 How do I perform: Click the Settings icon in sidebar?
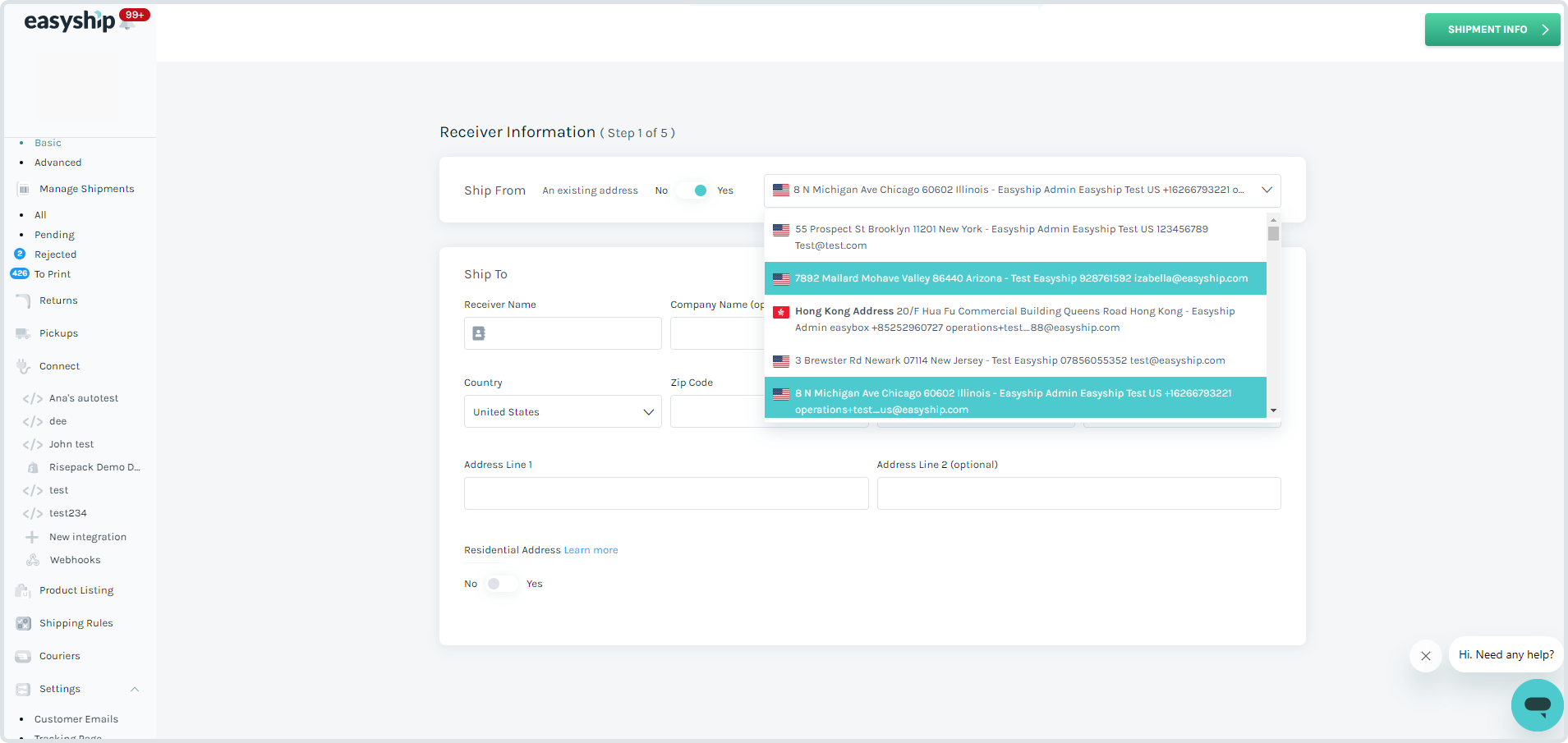click(23, 689)
